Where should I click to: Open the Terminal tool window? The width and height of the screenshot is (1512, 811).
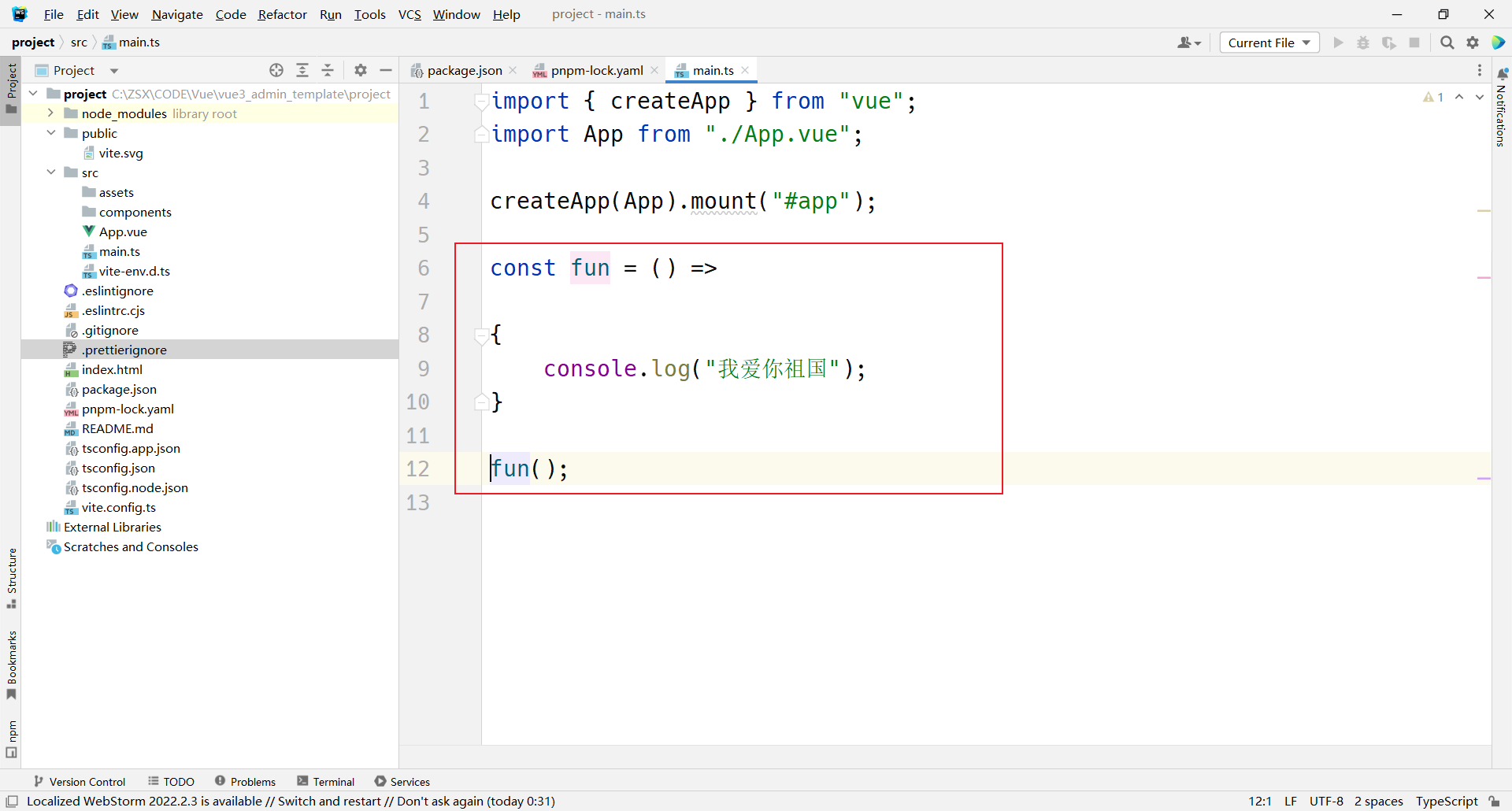pyautogui.click(x=326, y=781)
